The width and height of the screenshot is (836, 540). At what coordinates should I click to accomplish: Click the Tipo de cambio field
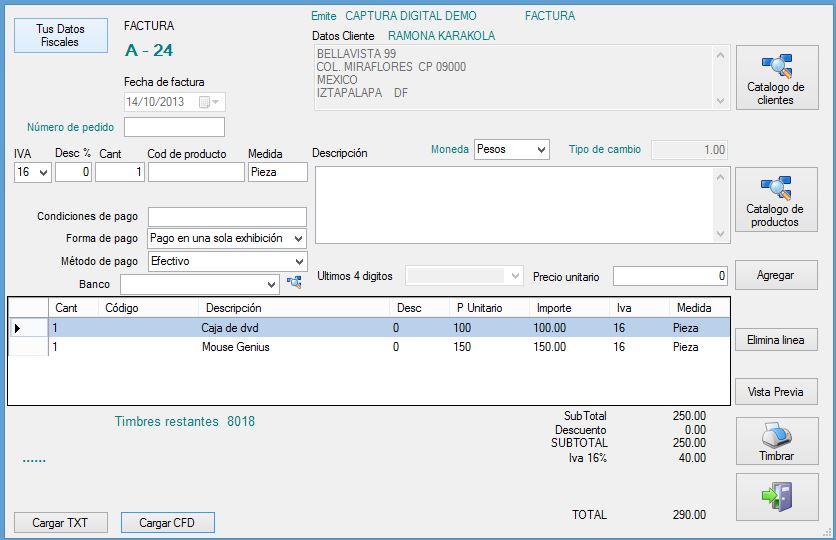[689, 150]
